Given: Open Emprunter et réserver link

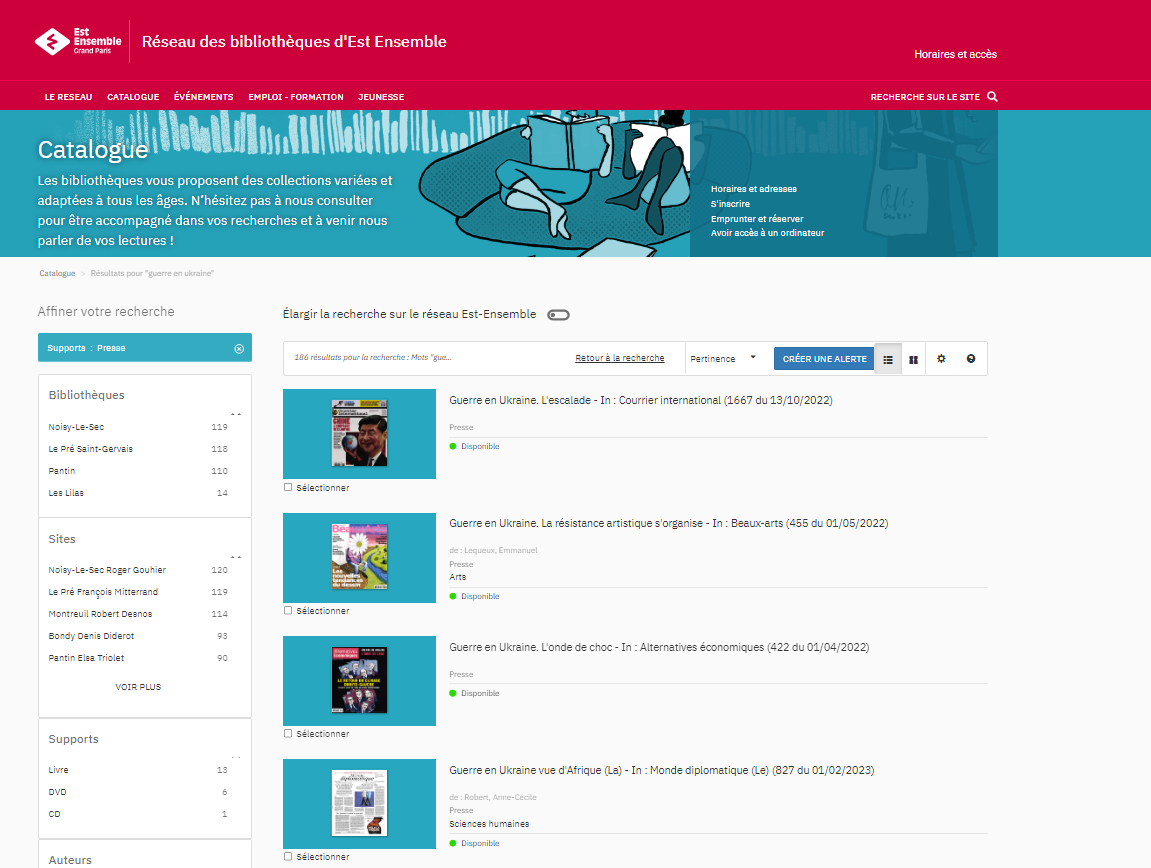Looking at the screenshot, I should [x=757, y=219].
